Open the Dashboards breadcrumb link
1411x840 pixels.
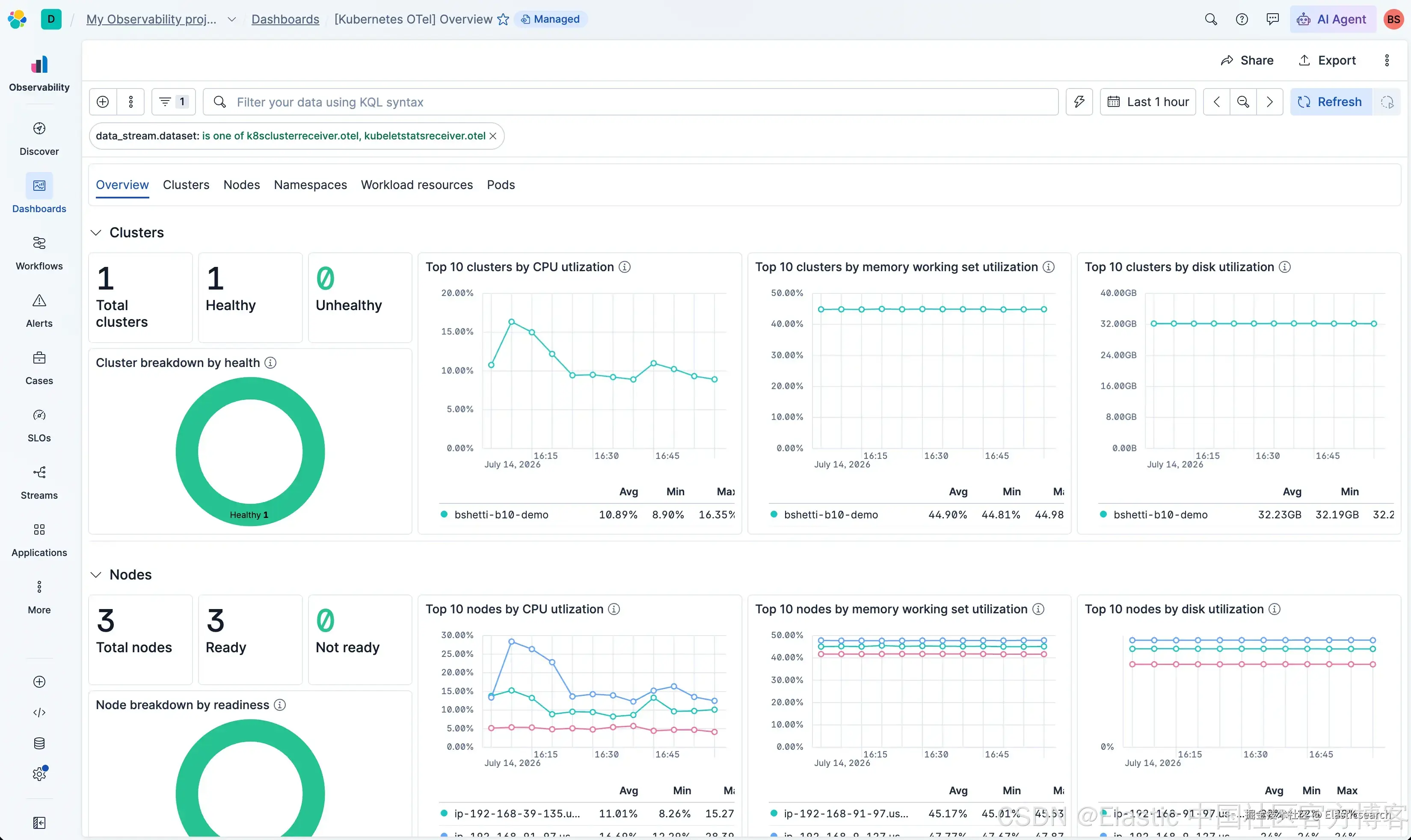click(285, 19)
